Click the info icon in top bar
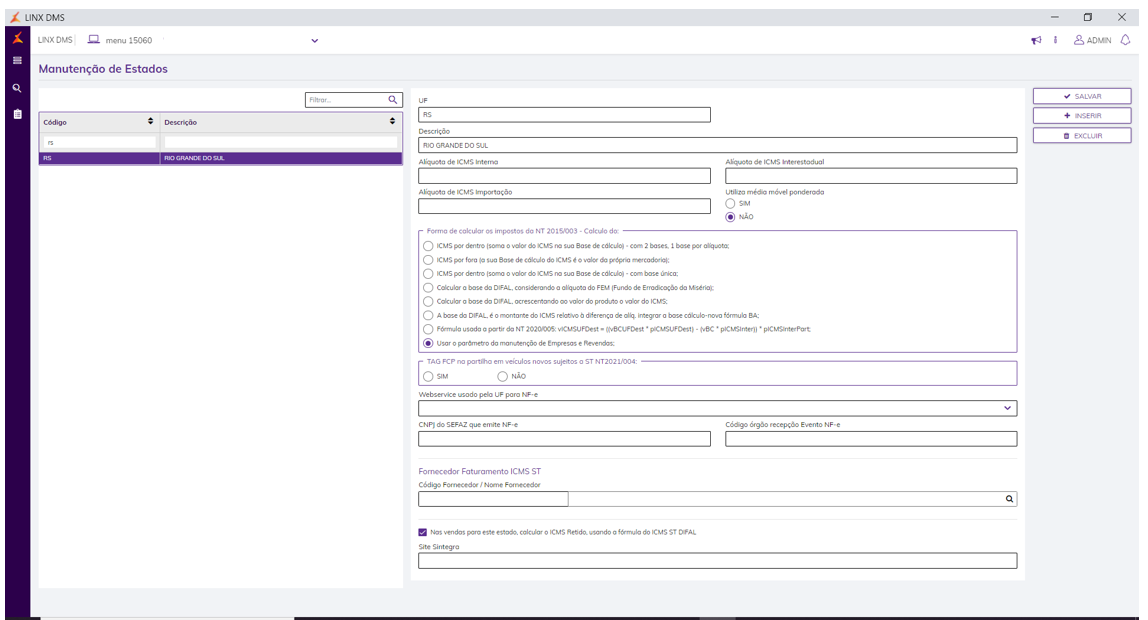 tap(1055, 40)
